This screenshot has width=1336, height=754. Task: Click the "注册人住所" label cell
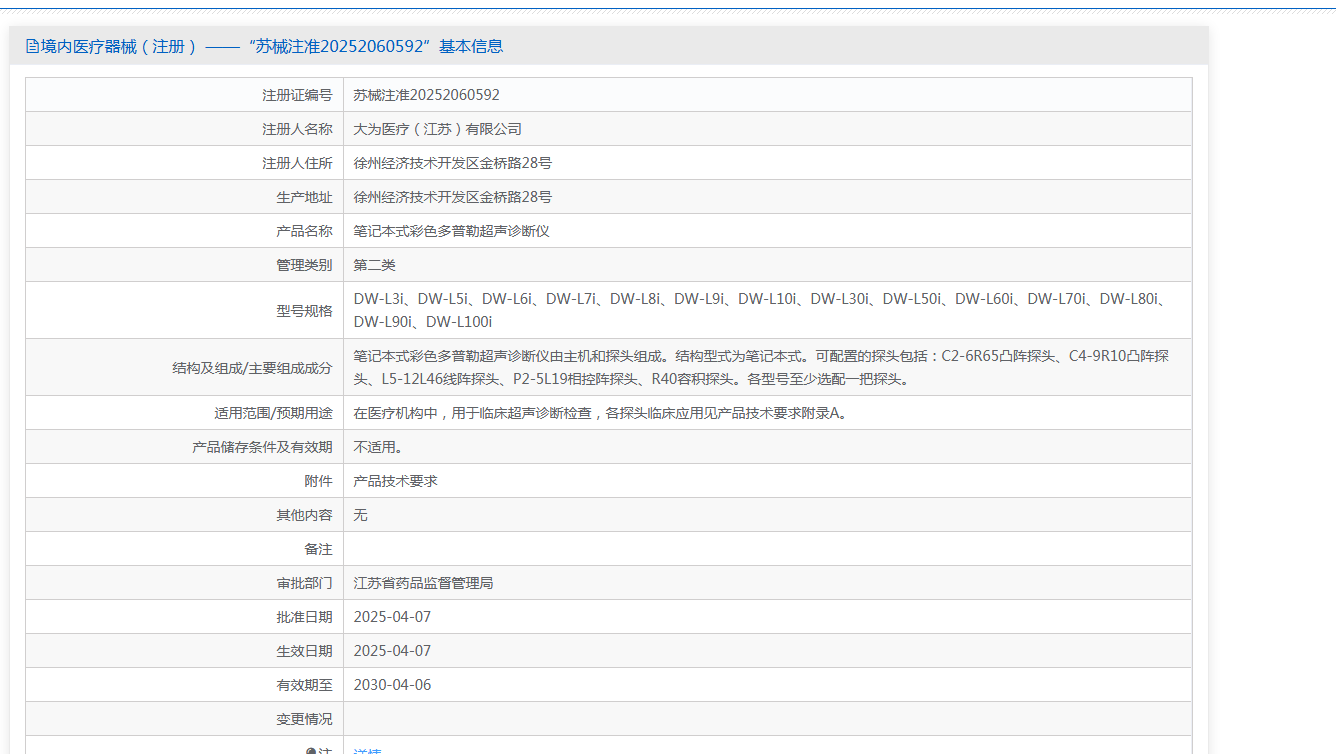point(185,163)
